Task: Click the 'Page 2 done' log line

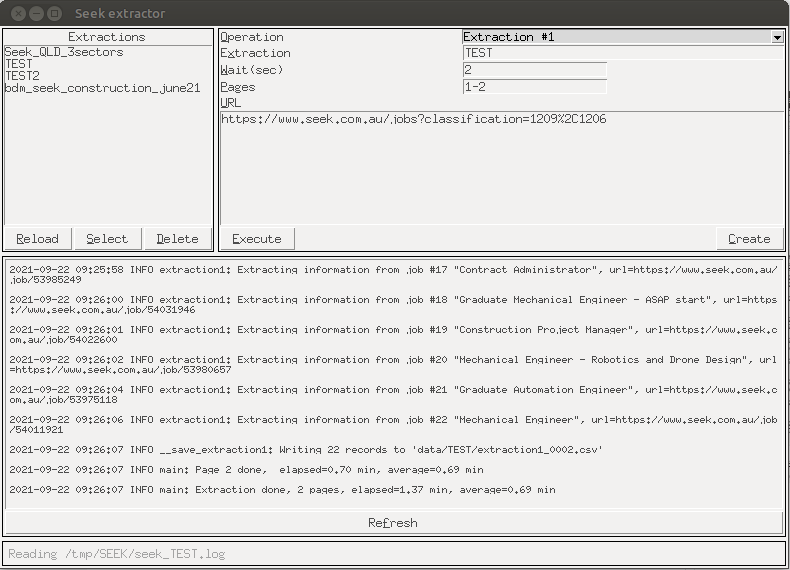Action: coord(246,470)
